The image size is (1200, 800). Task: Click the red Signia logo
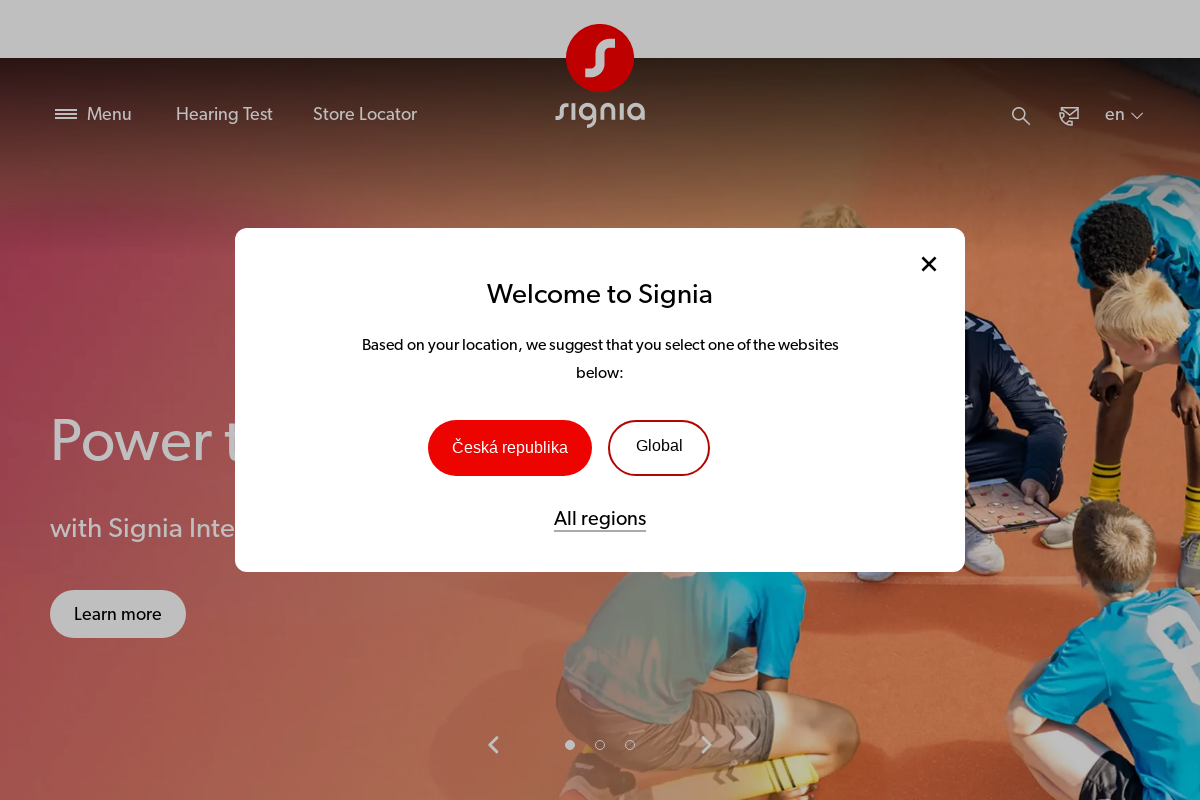point(600,58)
